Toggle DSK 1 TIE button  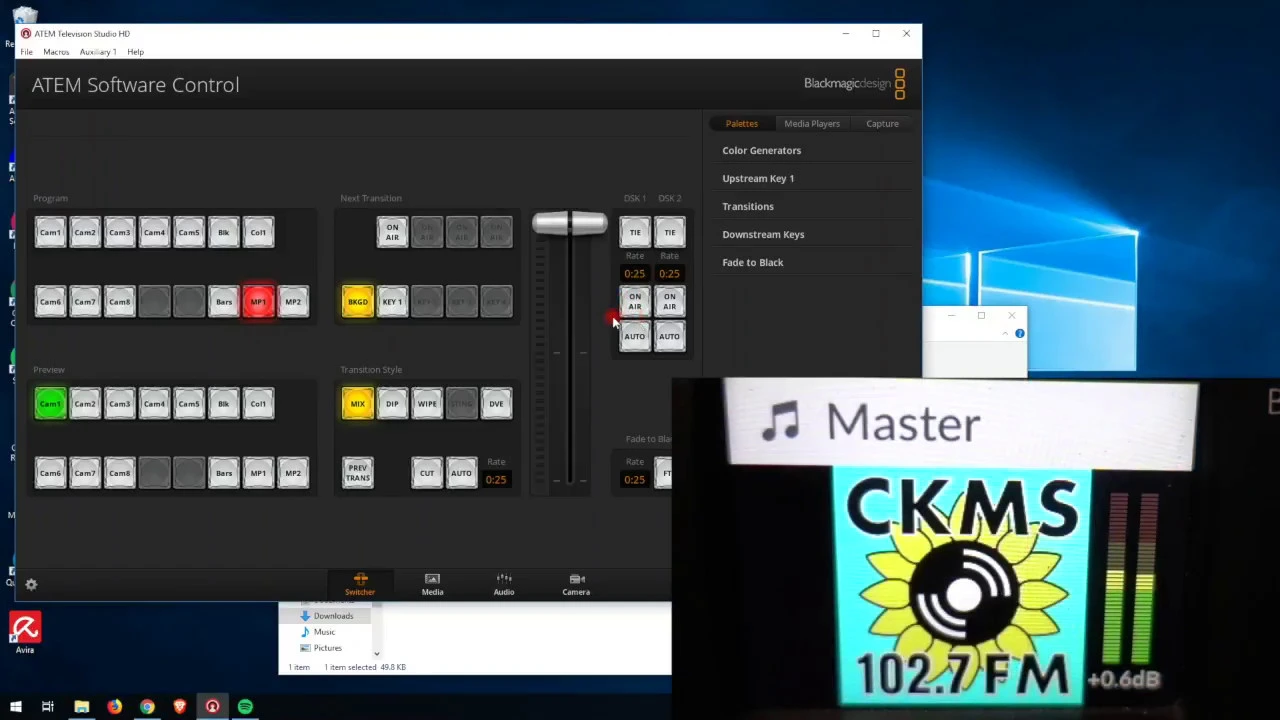point(635,232)
